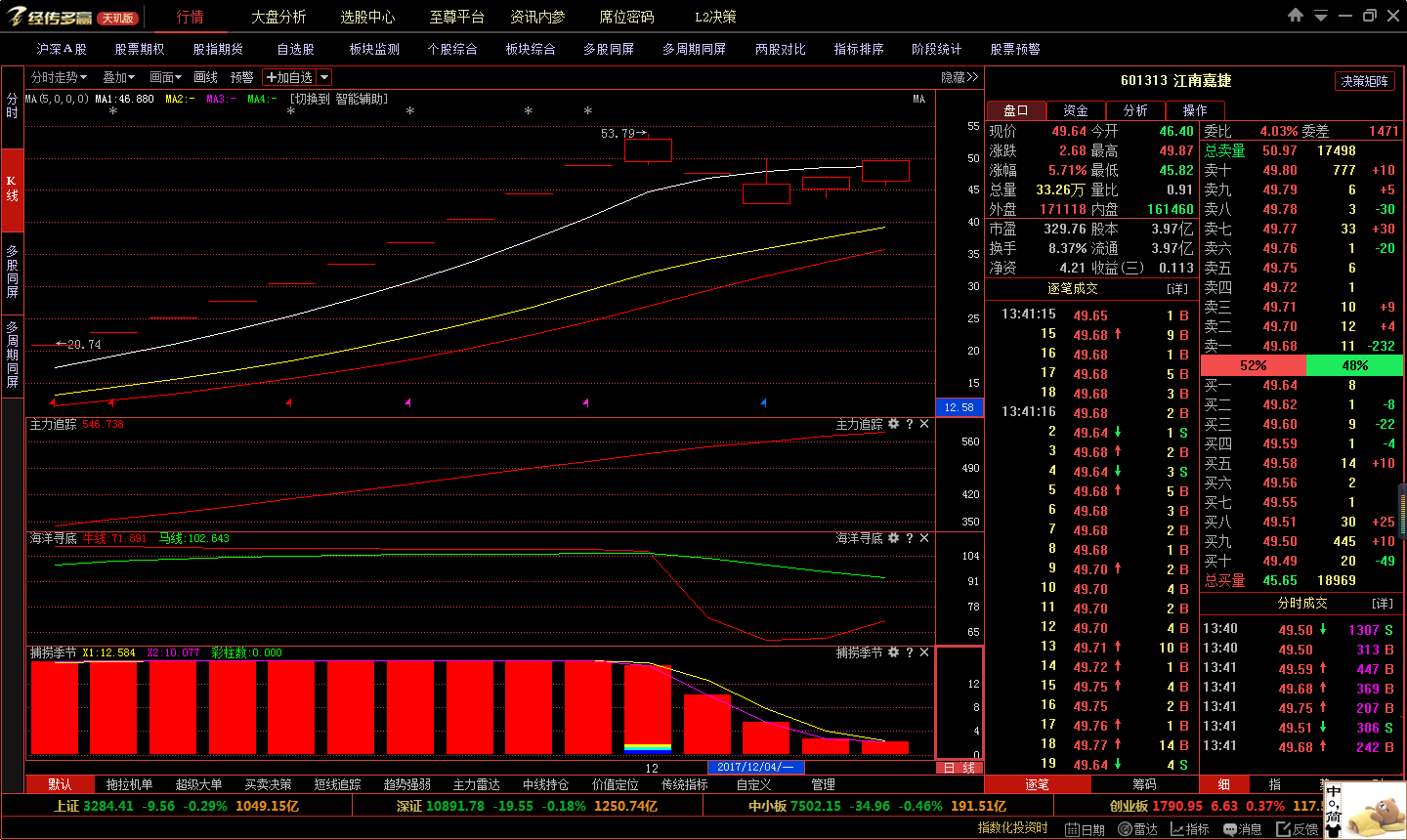Screen dimensions: 1407x840
Task: Close the 主力追踪 indicator panel
Action: (x=924, y=424)
